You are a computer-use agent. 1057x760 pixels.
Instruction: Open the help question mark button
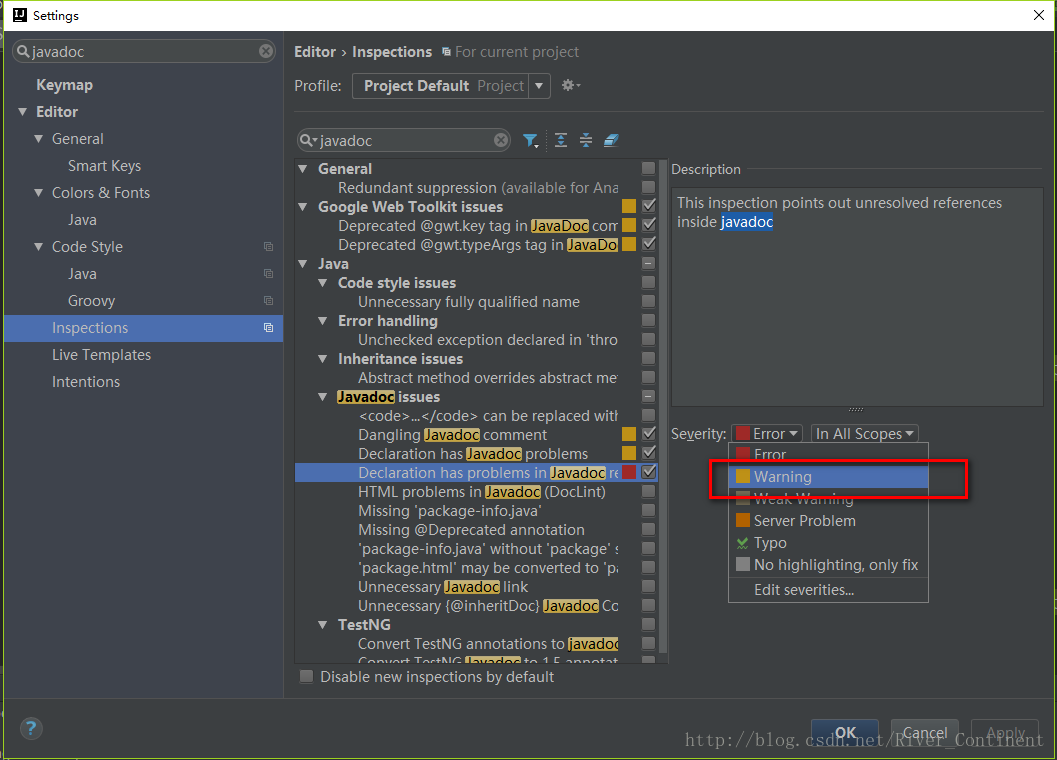pyautogui.click(x=31, y=728)
